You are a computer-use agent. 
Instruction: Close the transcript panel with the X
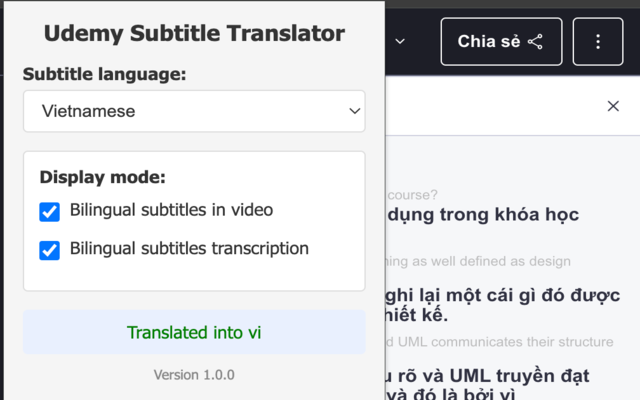click(x=613, y=106)
